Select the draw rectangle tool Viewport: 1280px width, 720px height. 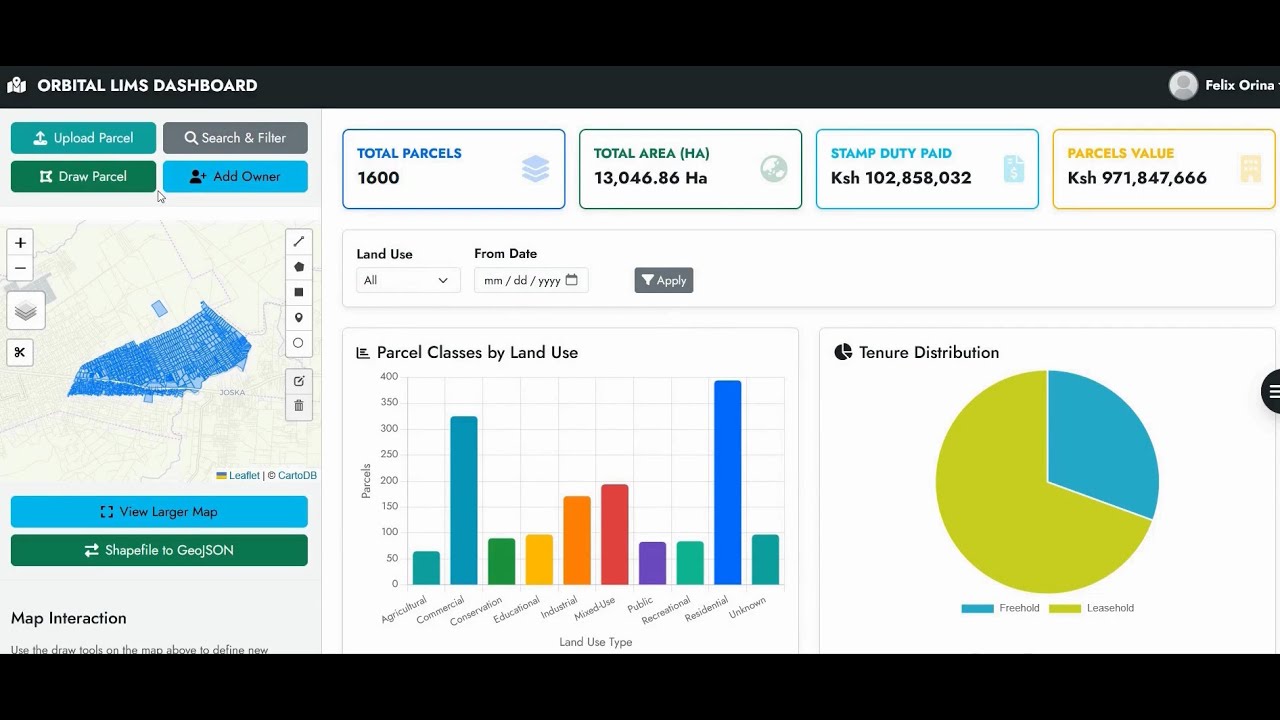298,292
